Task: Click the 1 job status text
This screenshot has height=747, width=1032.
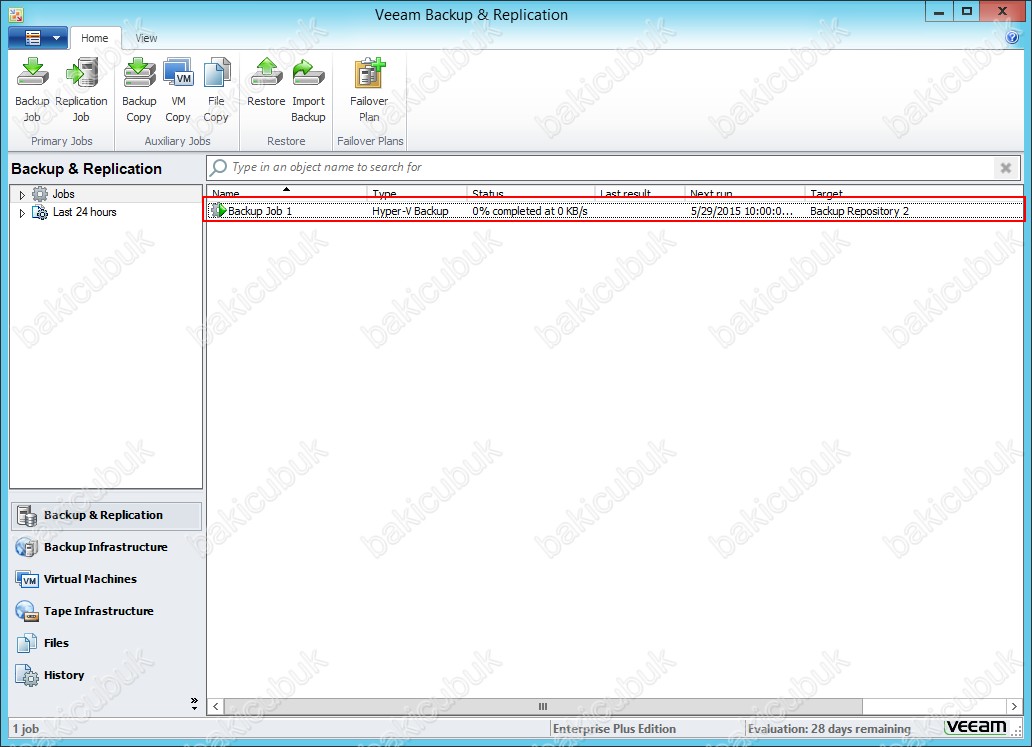Action: coord(26,729)
